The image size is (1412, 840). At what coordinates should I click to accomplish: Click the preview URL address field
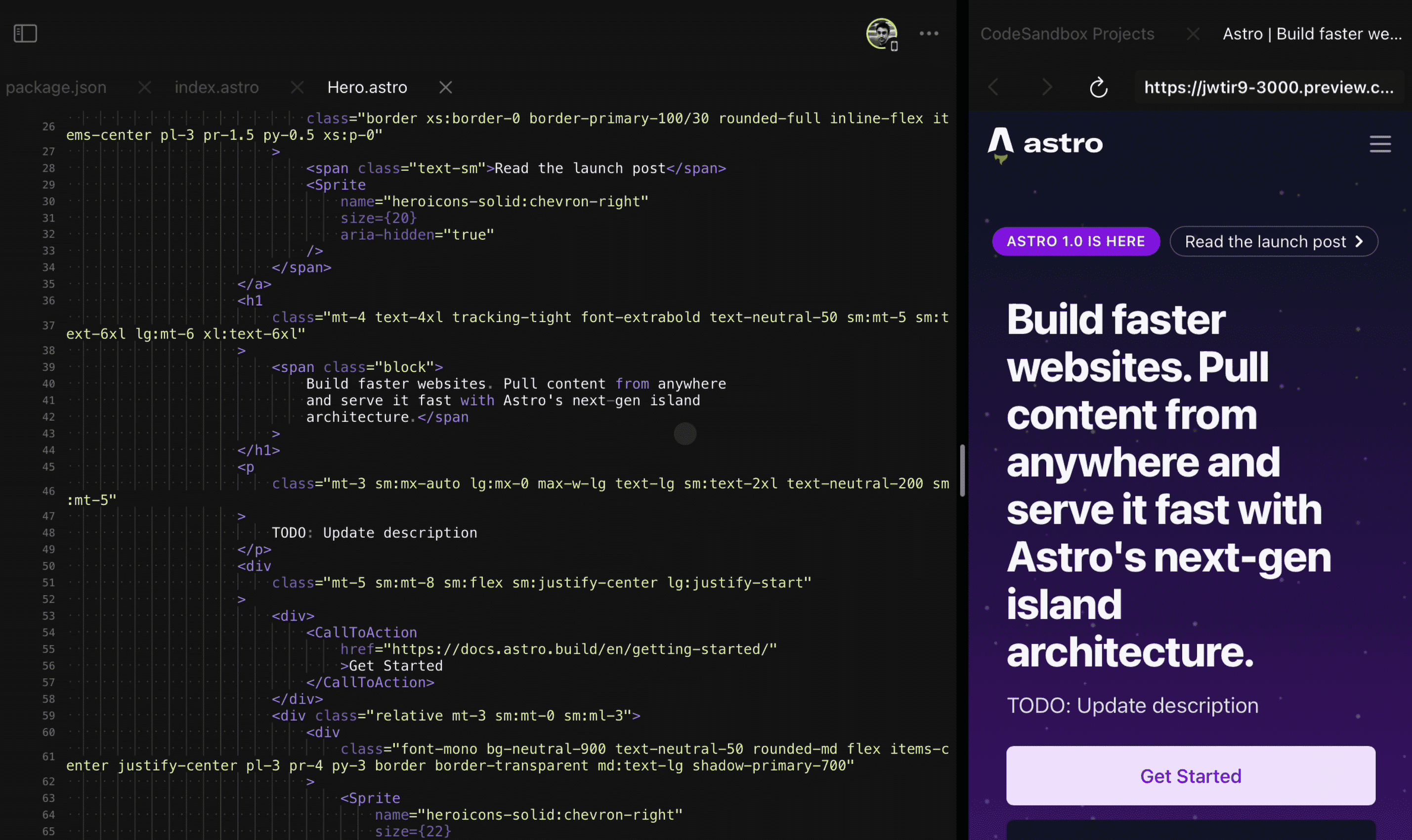tap(1268, 87)
